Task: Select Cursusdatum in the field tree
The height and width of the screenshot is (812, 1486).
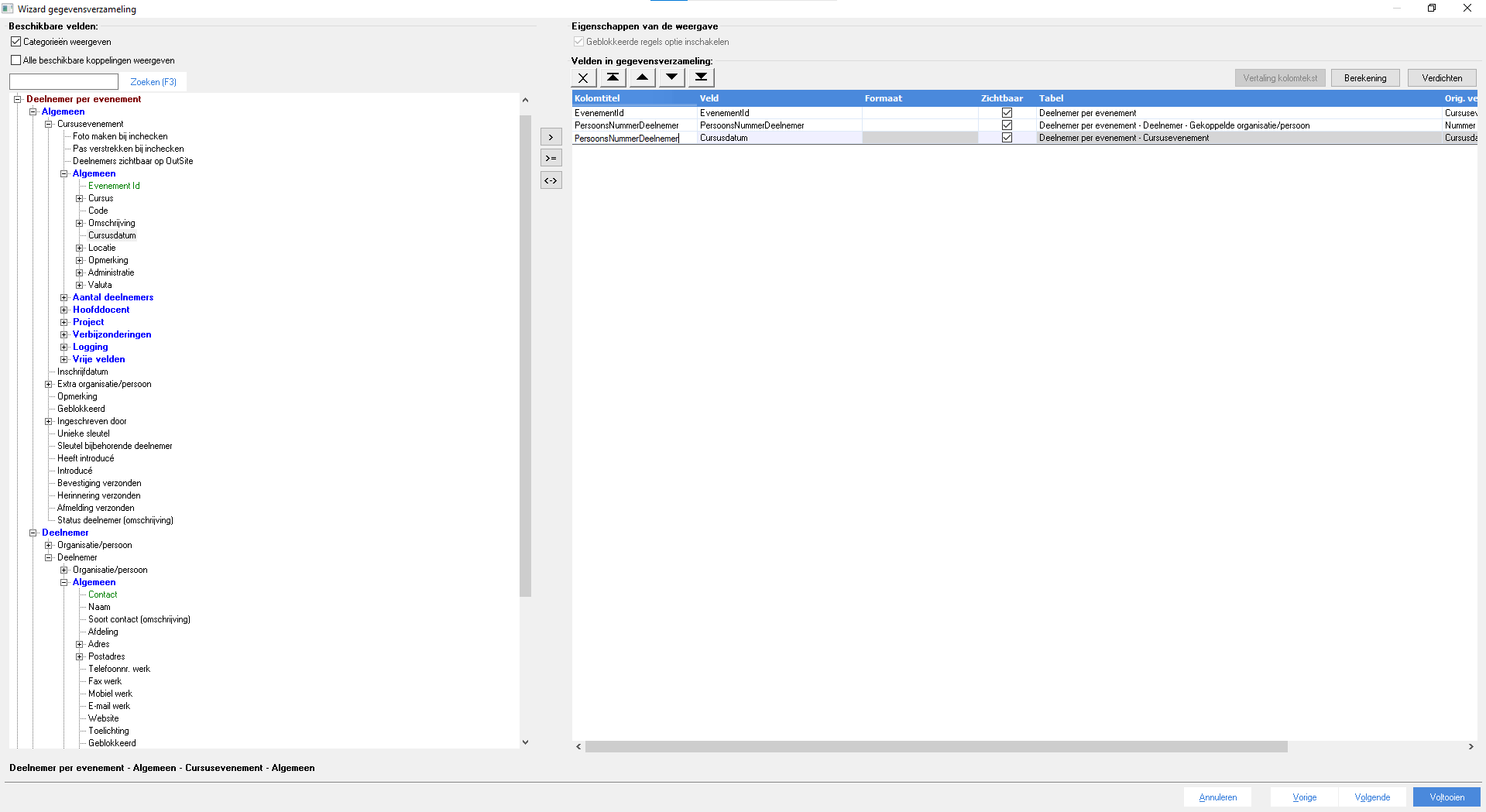Action: [112, 235]
